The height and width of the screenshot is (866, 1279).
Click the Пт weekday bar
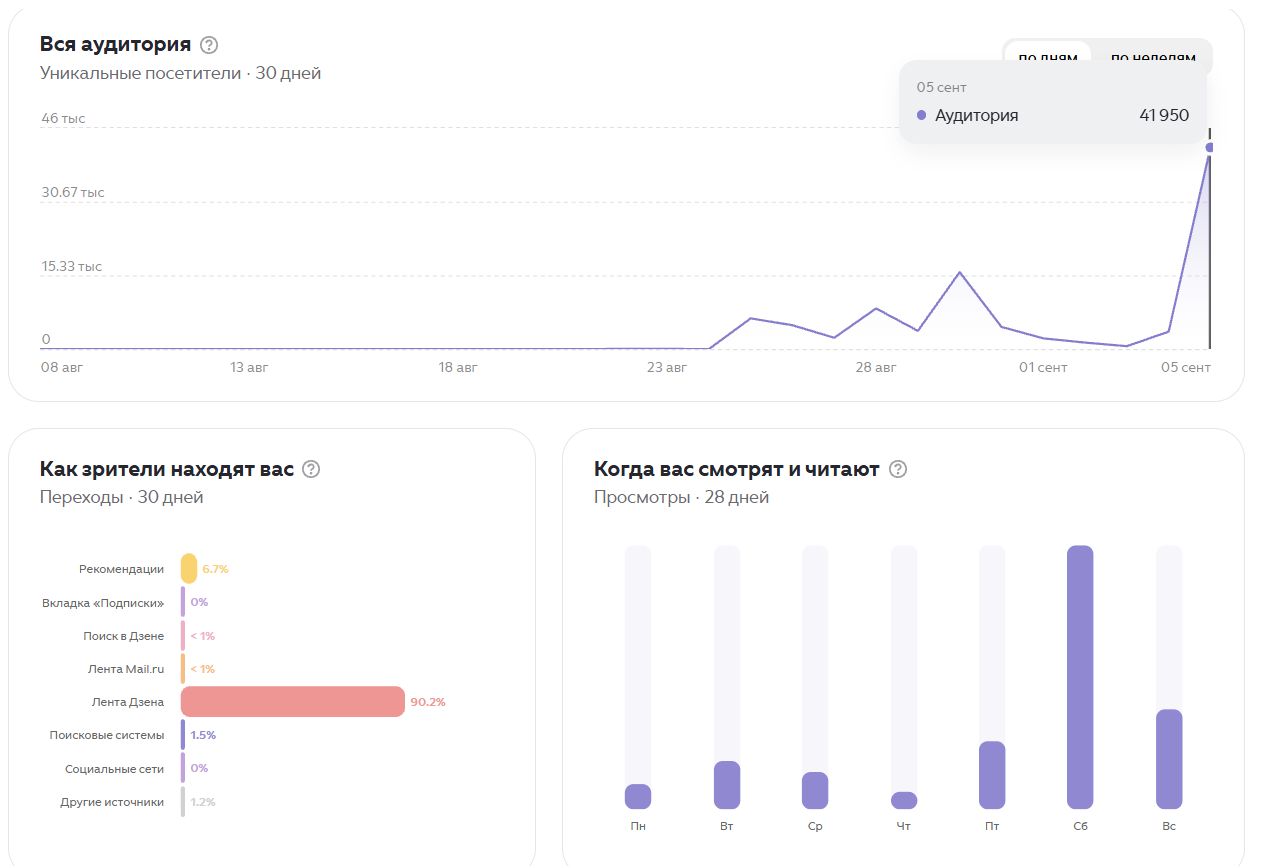(992, 775)
